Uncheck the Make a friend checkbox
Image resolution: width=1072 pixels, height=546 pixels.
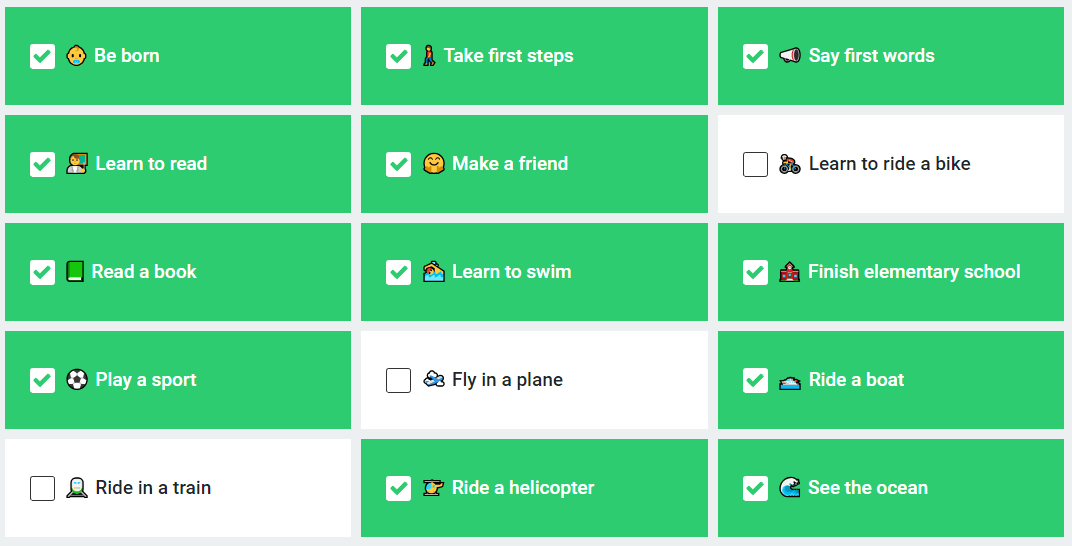(x=398, y=164)
